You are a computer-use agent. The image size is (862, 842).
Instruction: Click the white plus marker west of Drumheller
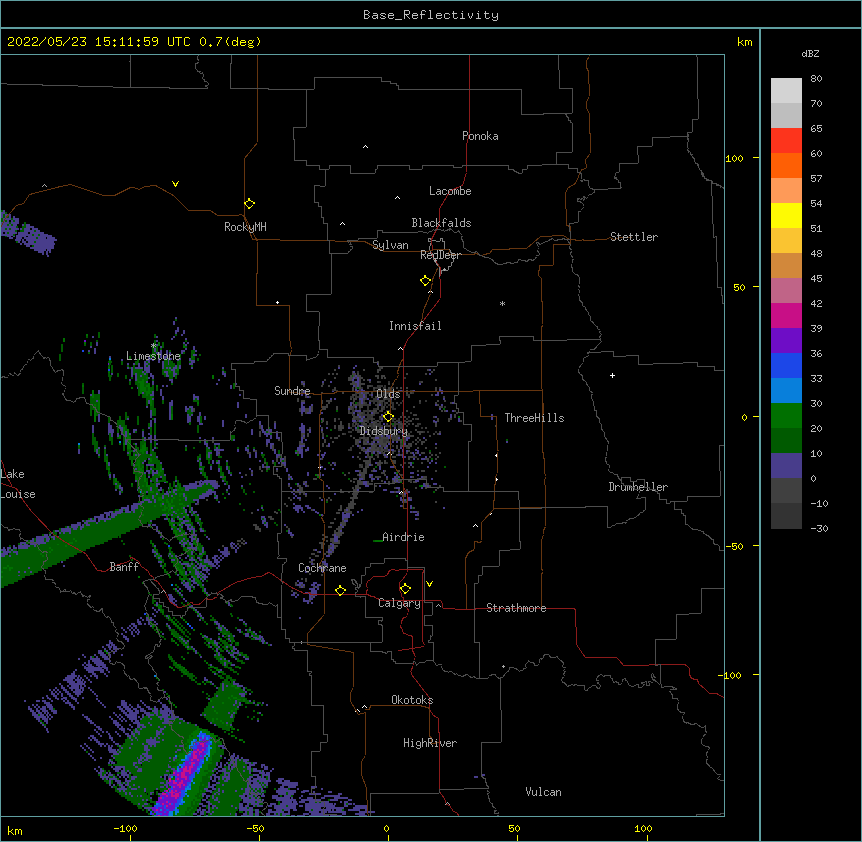612,375
